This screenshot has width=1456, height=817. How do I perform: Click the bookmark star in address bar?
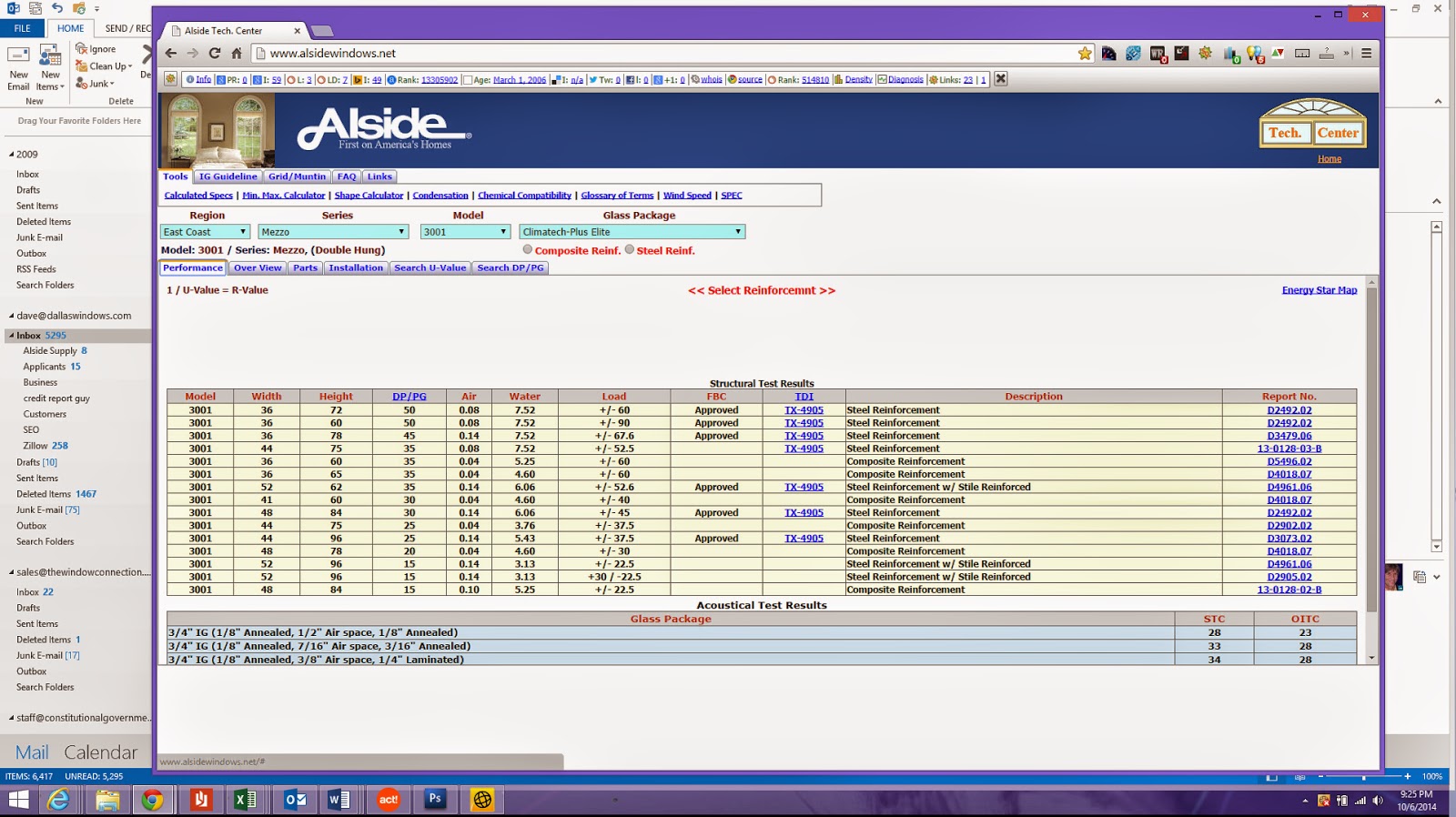1085,54
